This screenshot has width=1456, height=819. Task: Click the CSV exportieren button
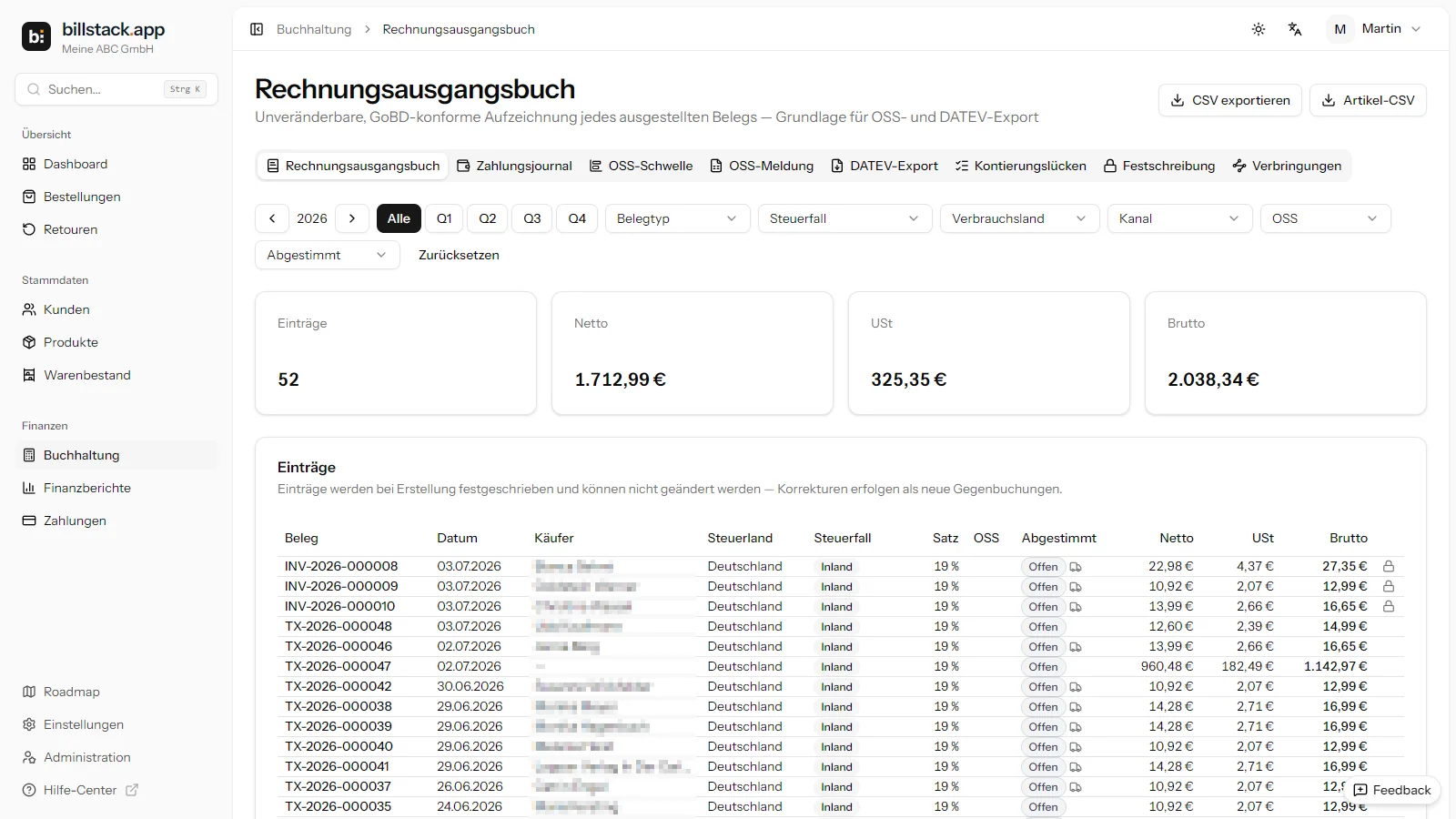coord(1230,100)
